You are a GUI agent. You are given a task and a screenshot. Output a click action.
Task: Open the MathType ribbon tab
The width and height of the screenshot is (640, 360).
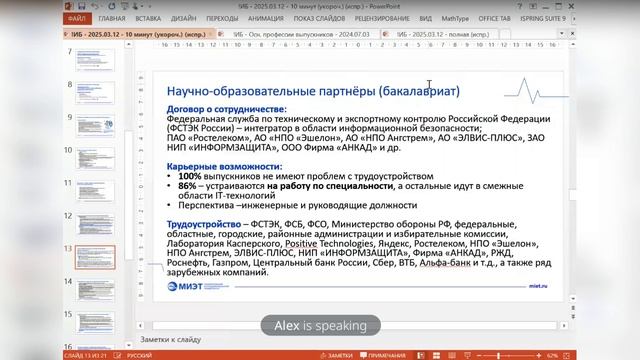click(455, 18)
